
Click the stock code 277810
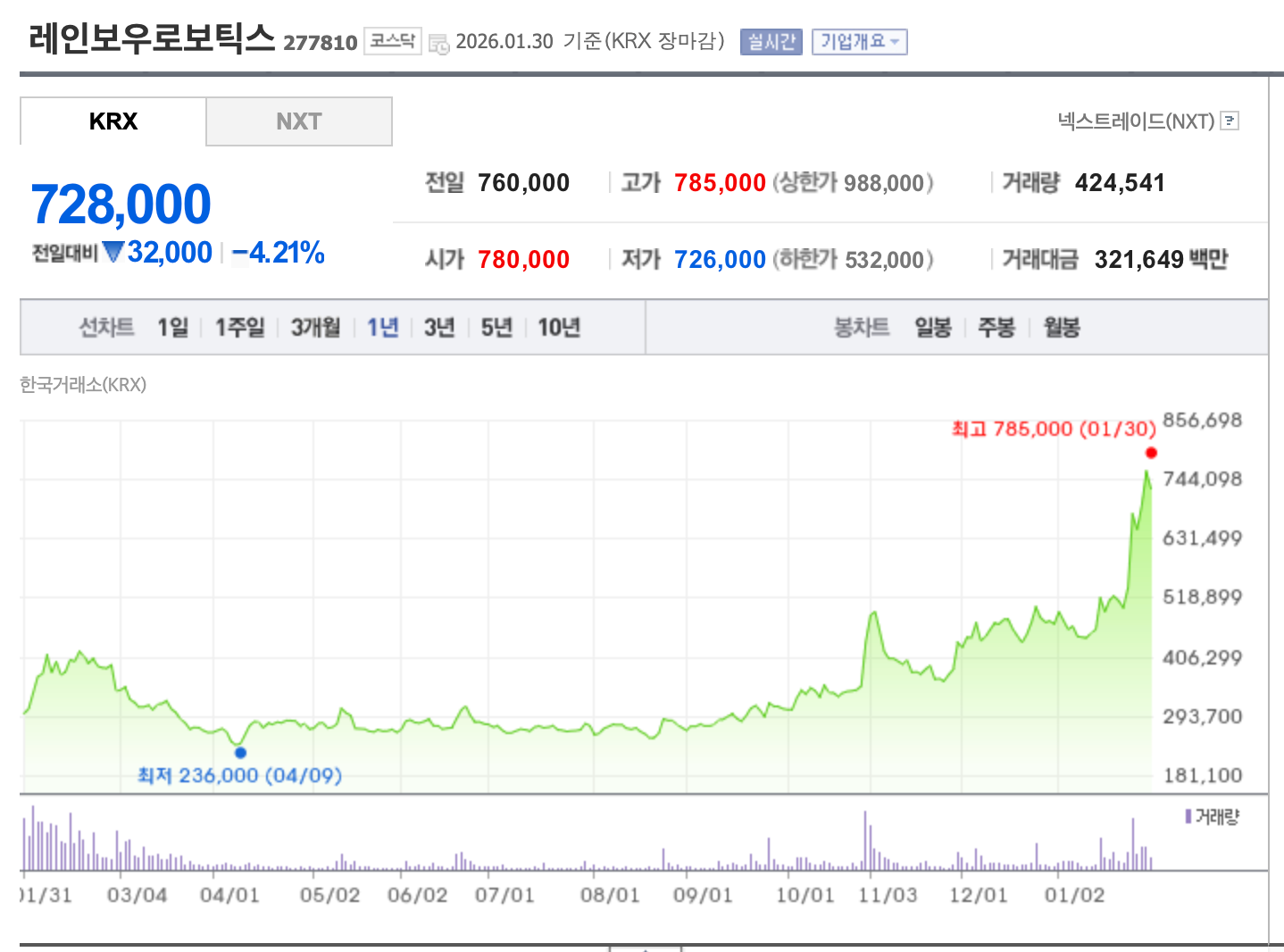point(320,43)
